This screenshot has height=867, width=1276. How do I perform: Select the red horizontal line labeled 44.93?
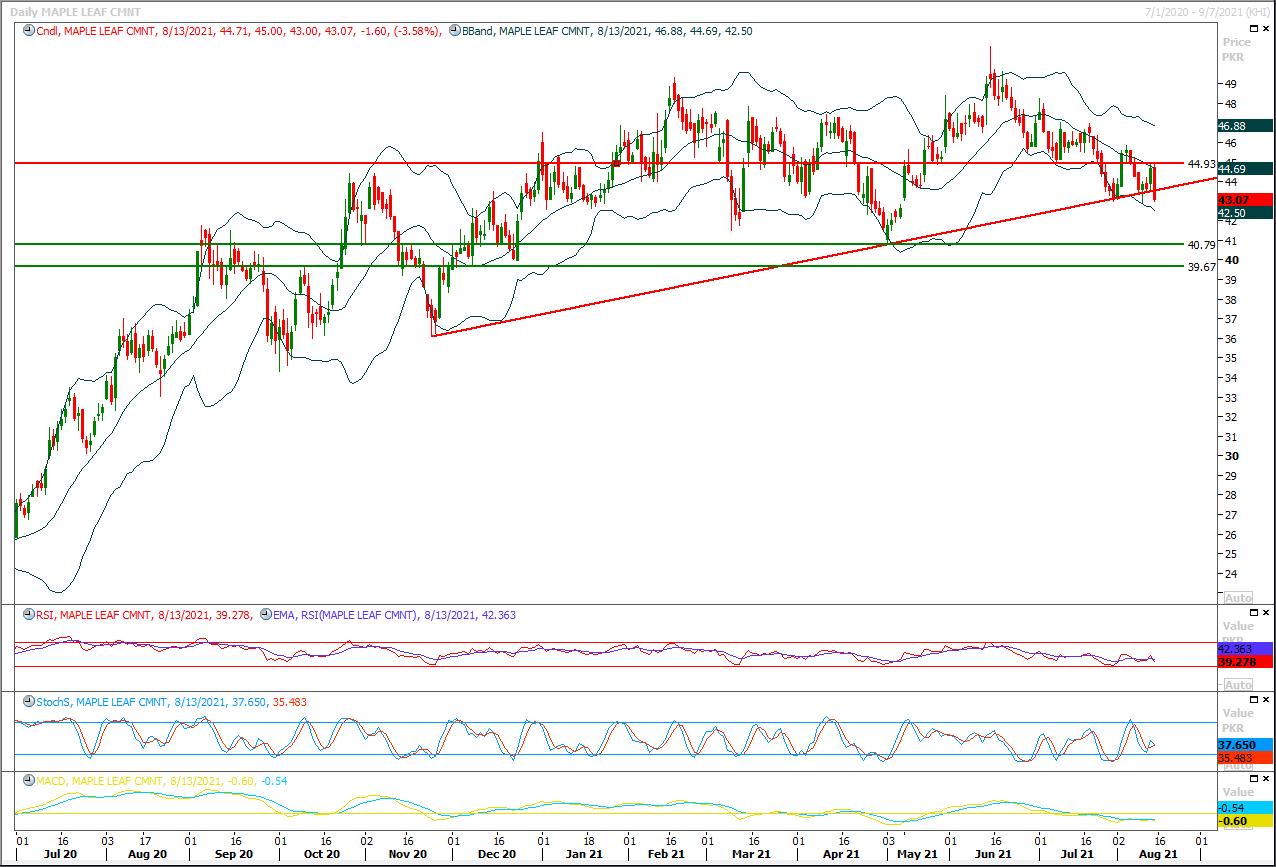point(600,163)
